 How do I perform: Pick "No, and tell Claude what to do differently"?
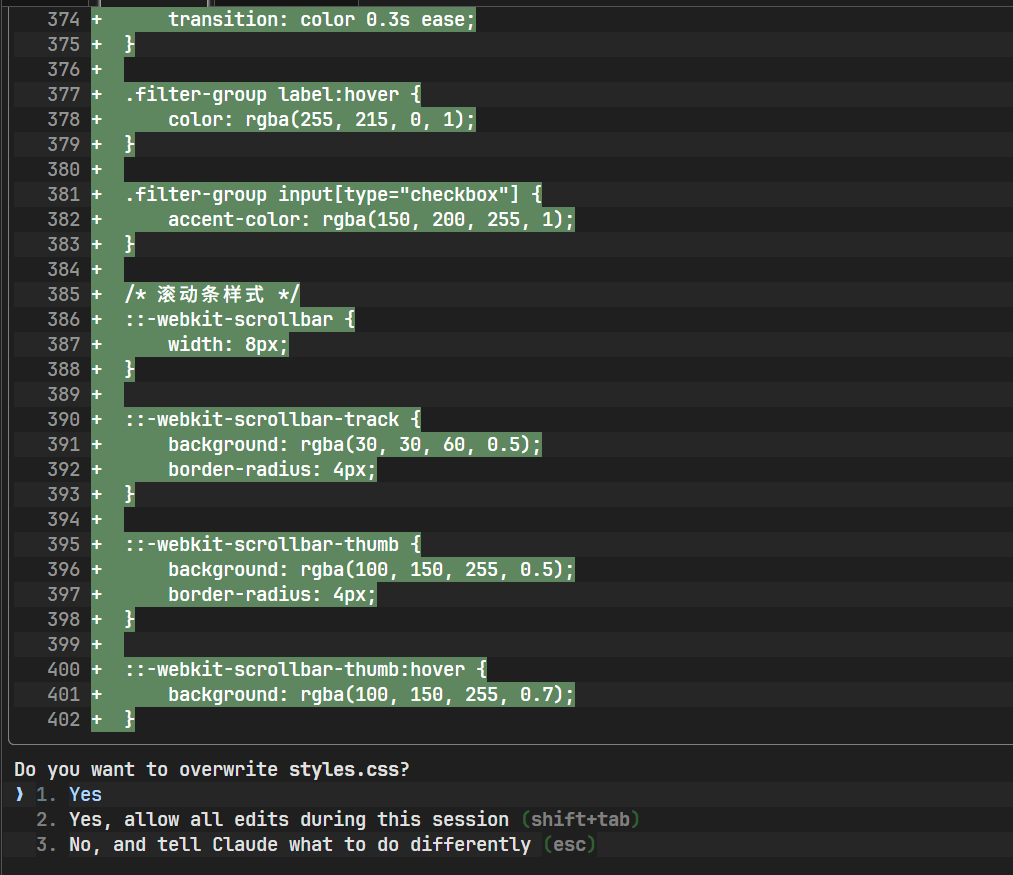(x=300, y=845)
